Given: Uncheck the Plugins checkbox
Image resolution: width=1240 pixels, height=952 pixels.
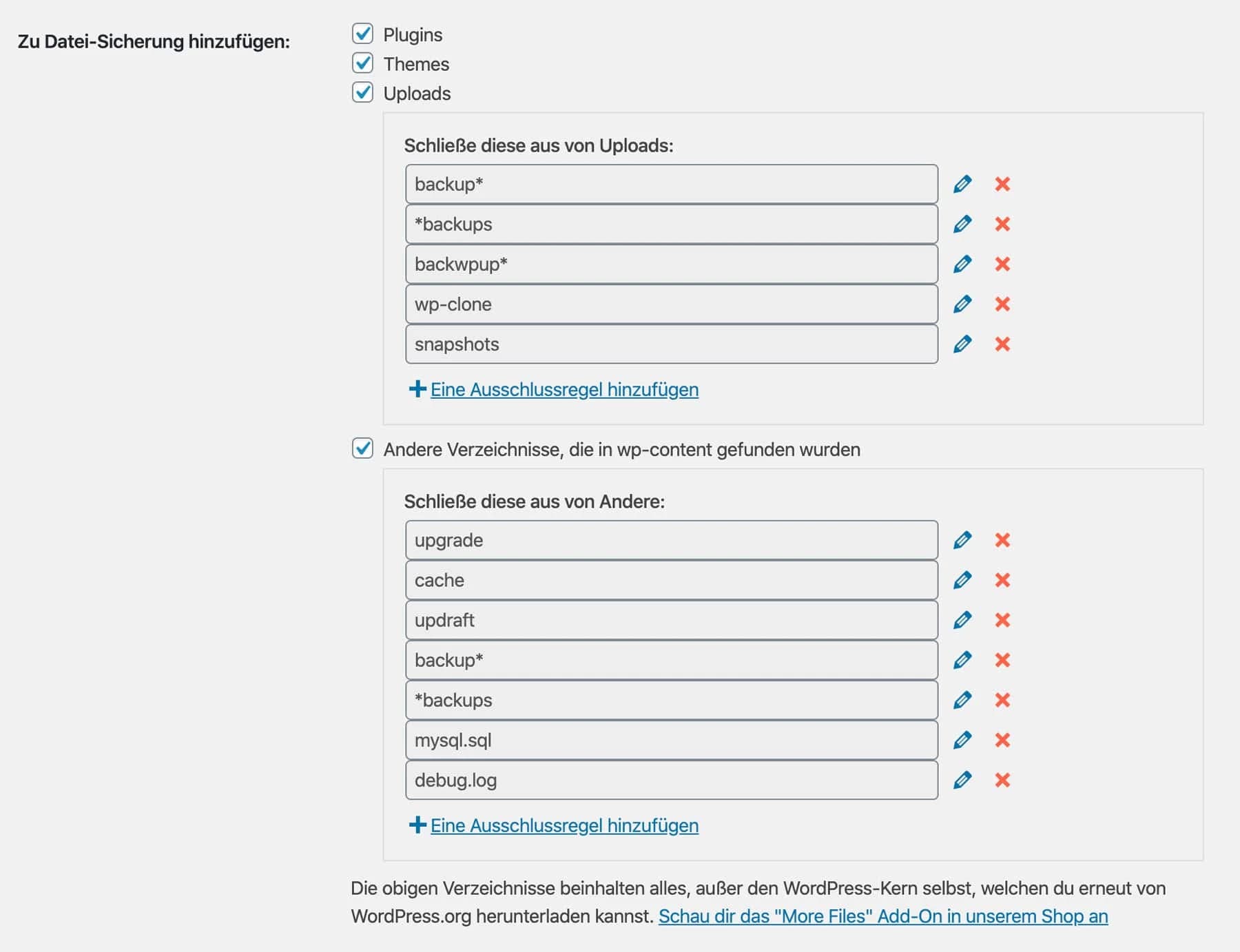Looking at the screenshot, I should click(363, 34).
